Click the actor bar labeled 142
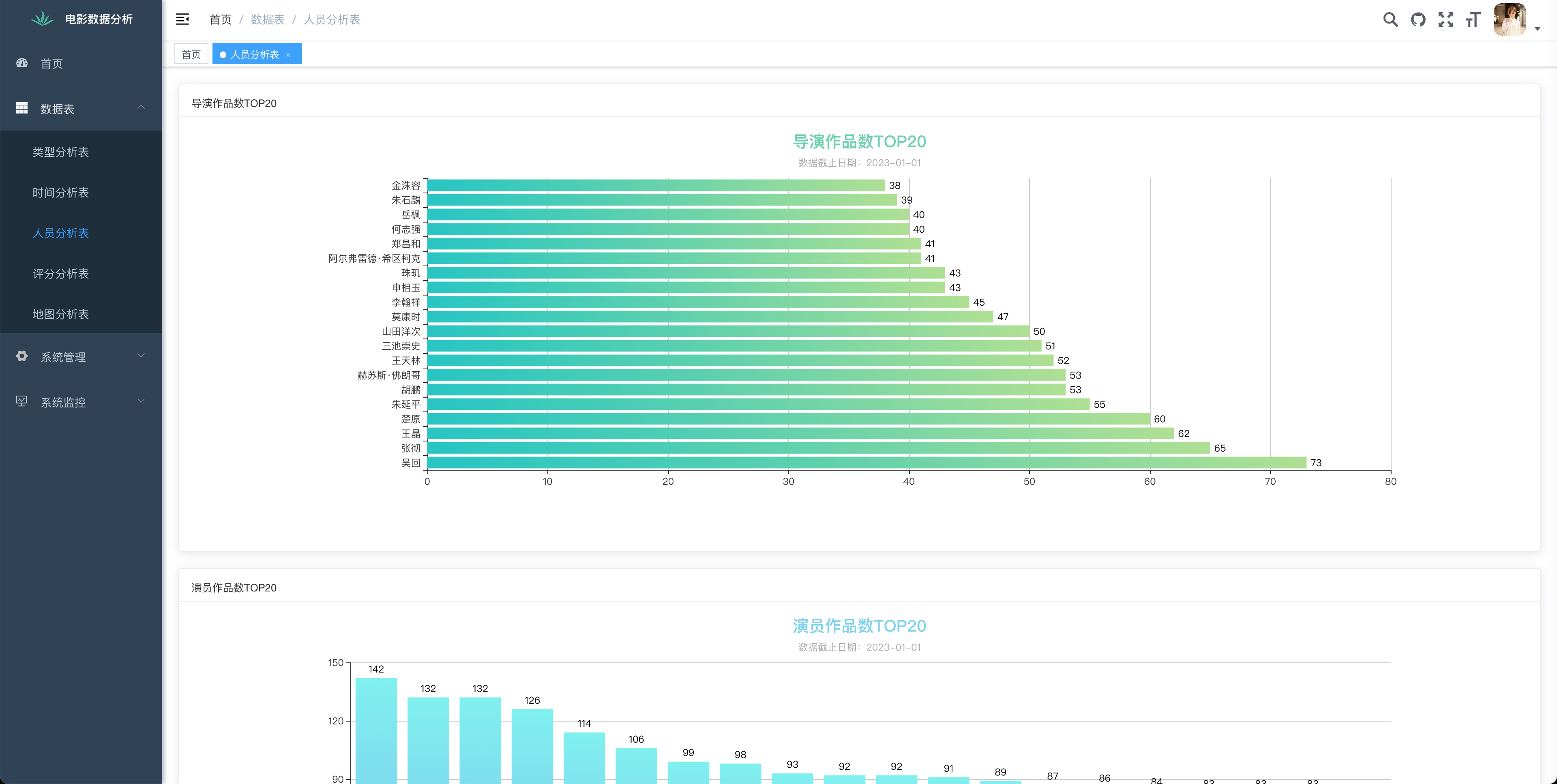1557x784 pixels. [x=376, y=730]
